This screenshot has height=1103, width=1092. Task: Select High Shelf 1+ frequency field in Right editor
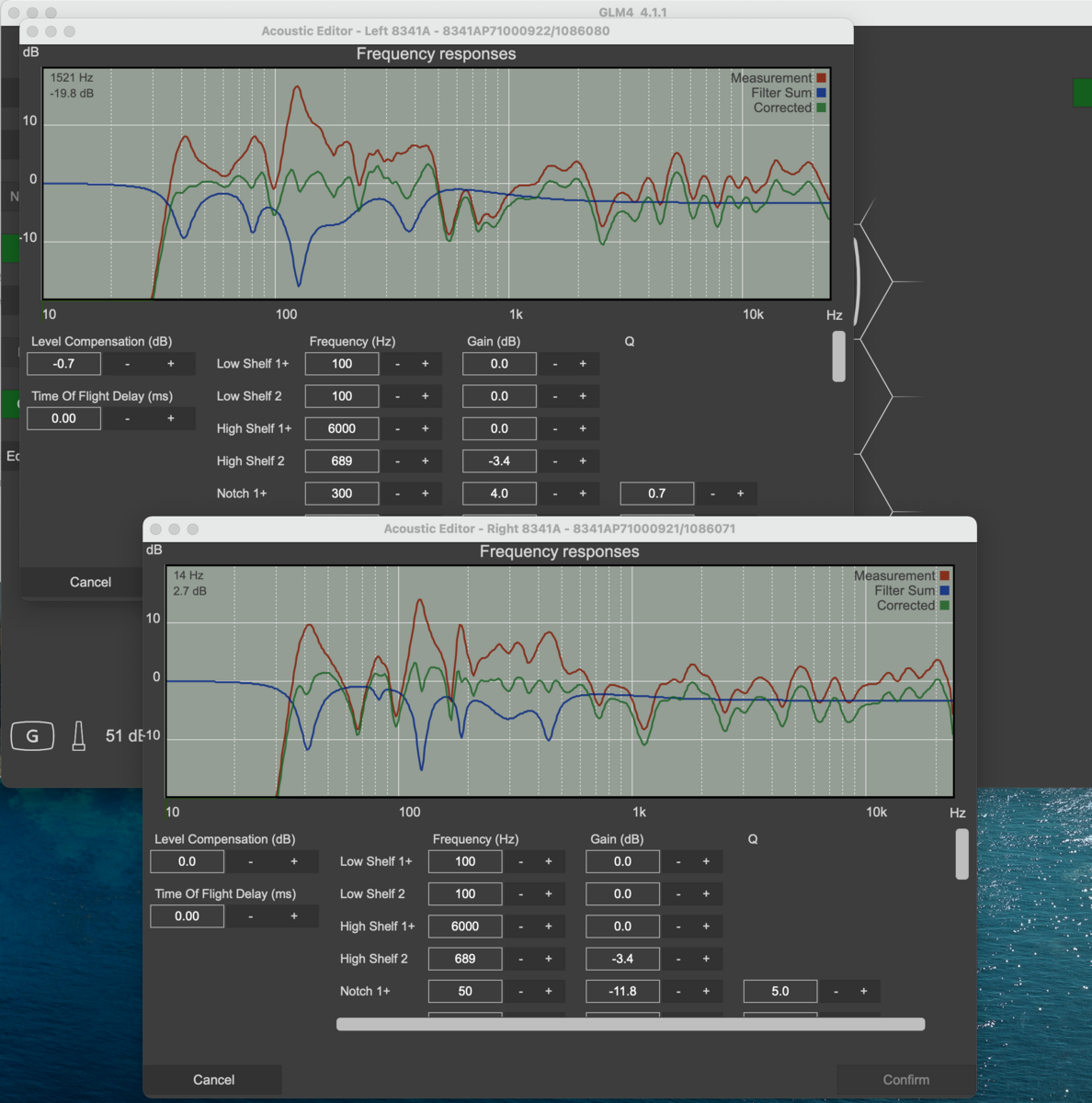465,927
